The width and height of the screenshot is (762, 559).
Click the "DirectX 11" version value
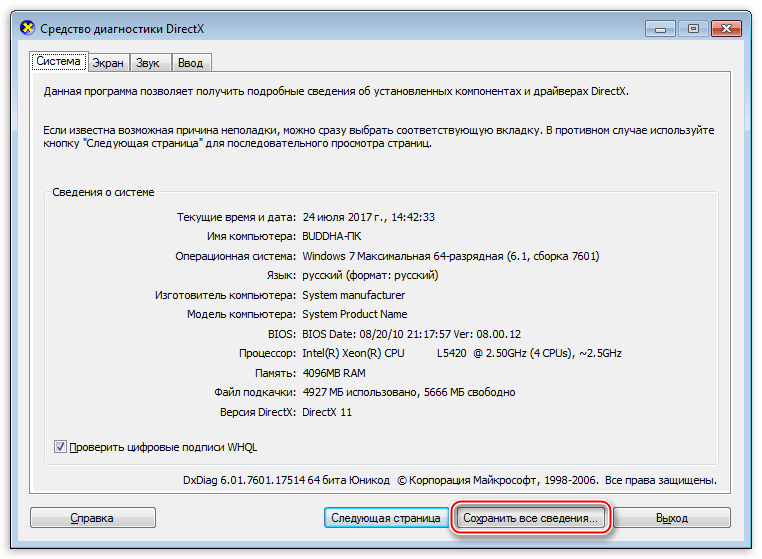pyautogui.click(x=327, y=412)
